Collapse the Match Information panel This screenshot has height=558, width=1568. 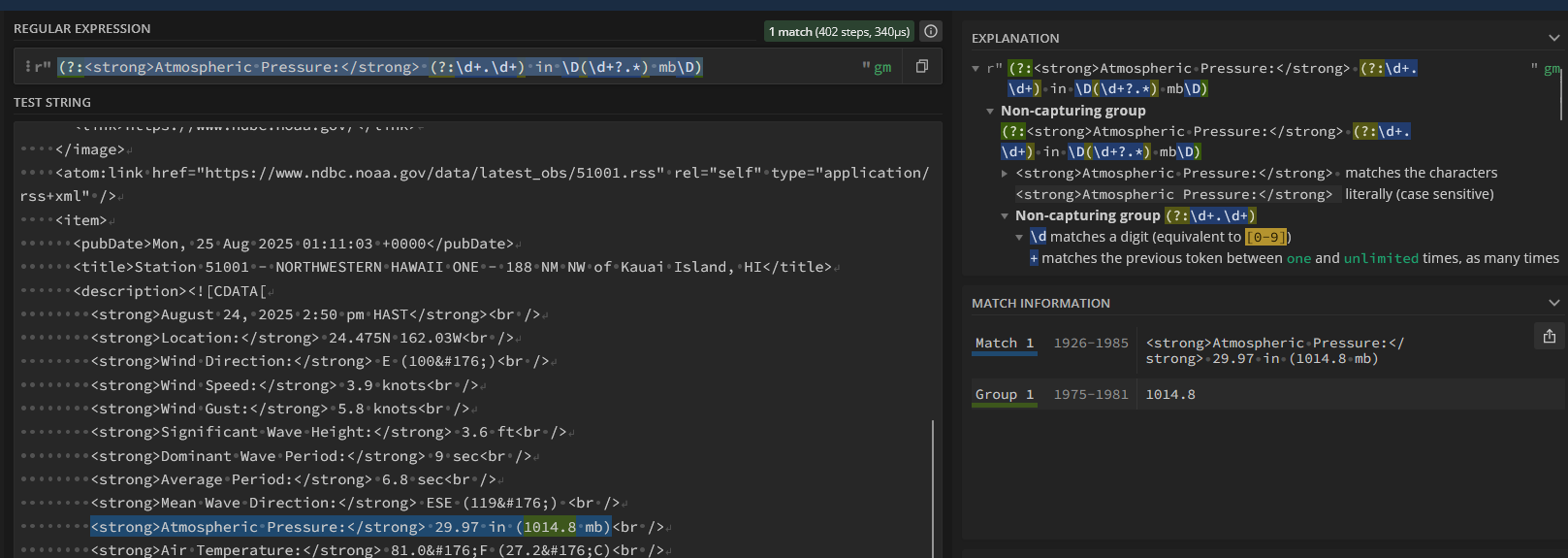pyautogui.click(x=1554, y=303)
